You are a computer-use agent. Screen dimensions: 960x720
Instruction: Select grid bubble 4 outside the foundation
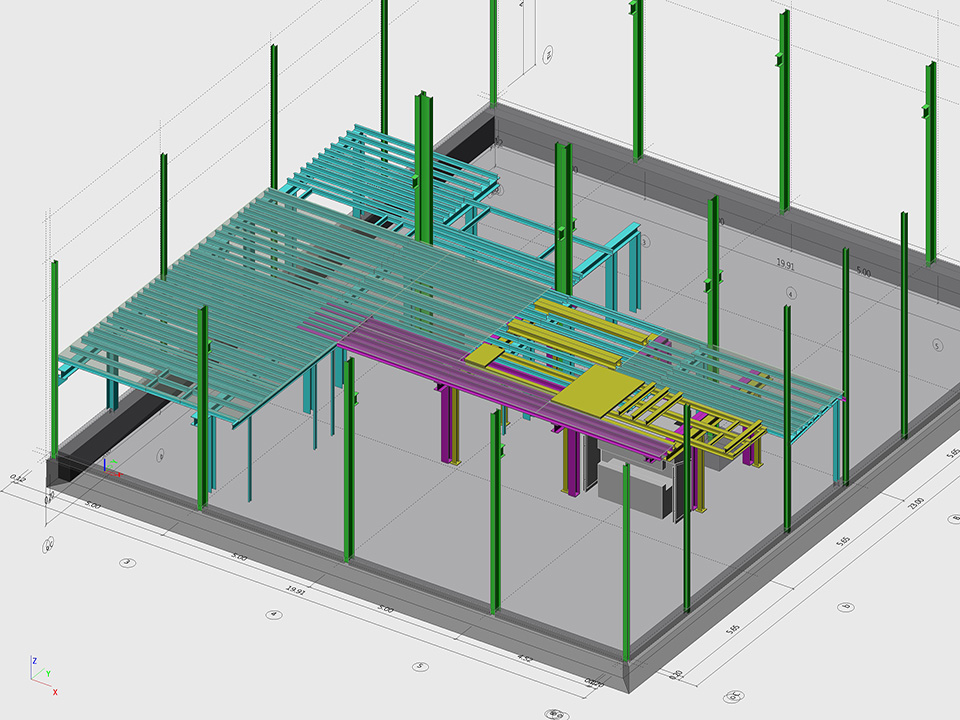[x=272, y=614]
